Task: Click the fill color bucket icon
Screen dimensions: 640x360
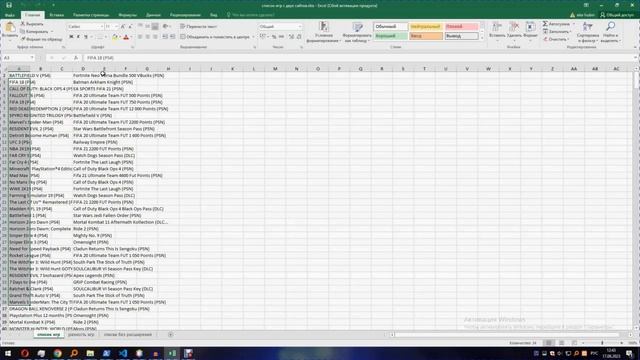Action: [x=115, y=37]
